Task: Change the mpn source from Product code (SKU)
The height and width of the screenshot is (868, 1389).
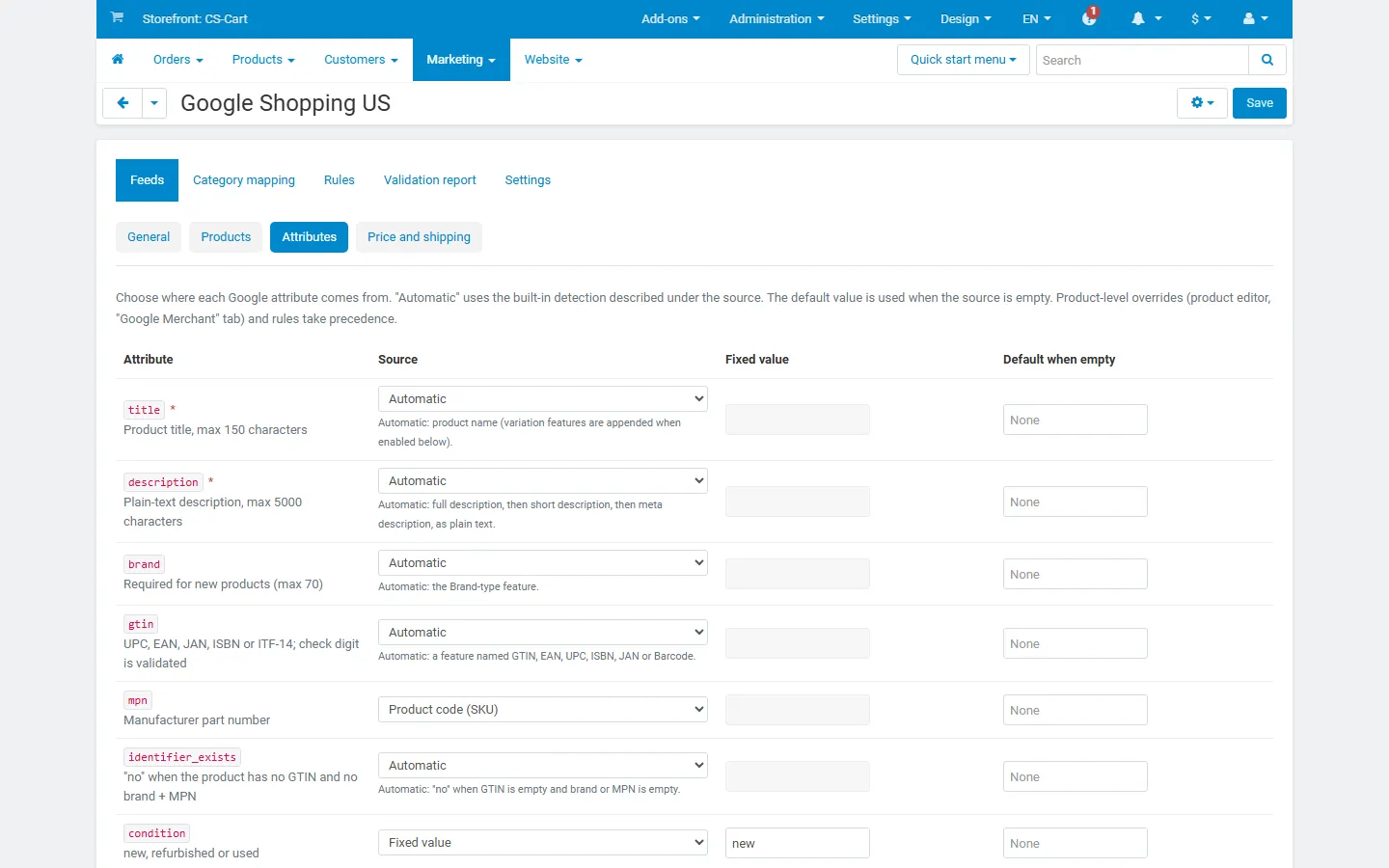Action: [543, 709]
